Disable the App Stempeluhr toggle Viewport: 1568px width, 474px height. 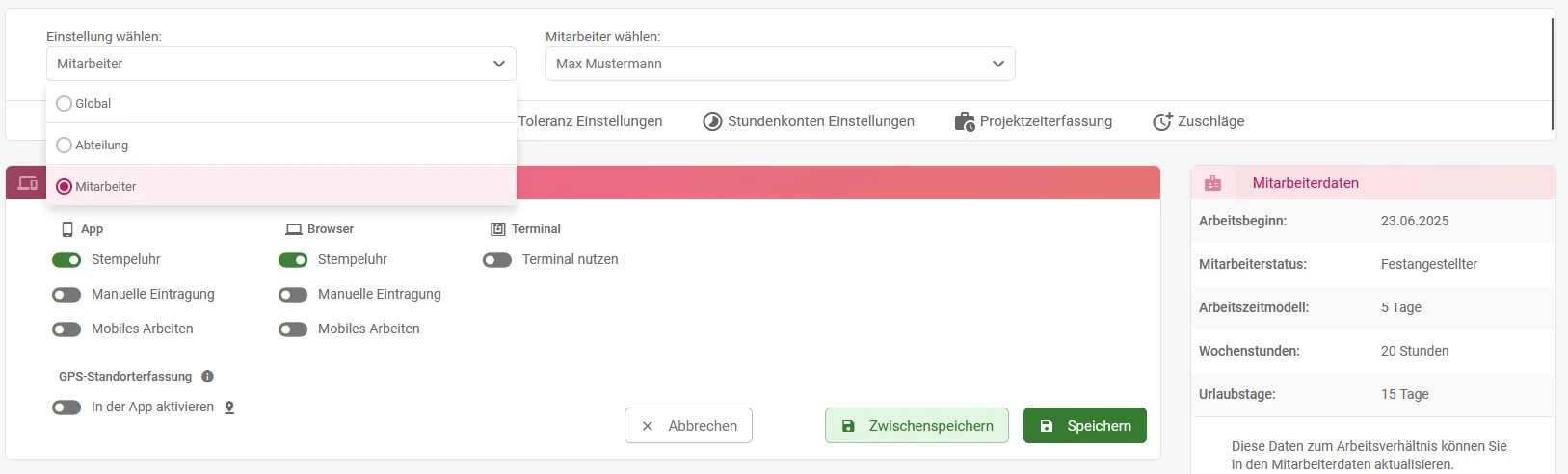click(66, 260)
